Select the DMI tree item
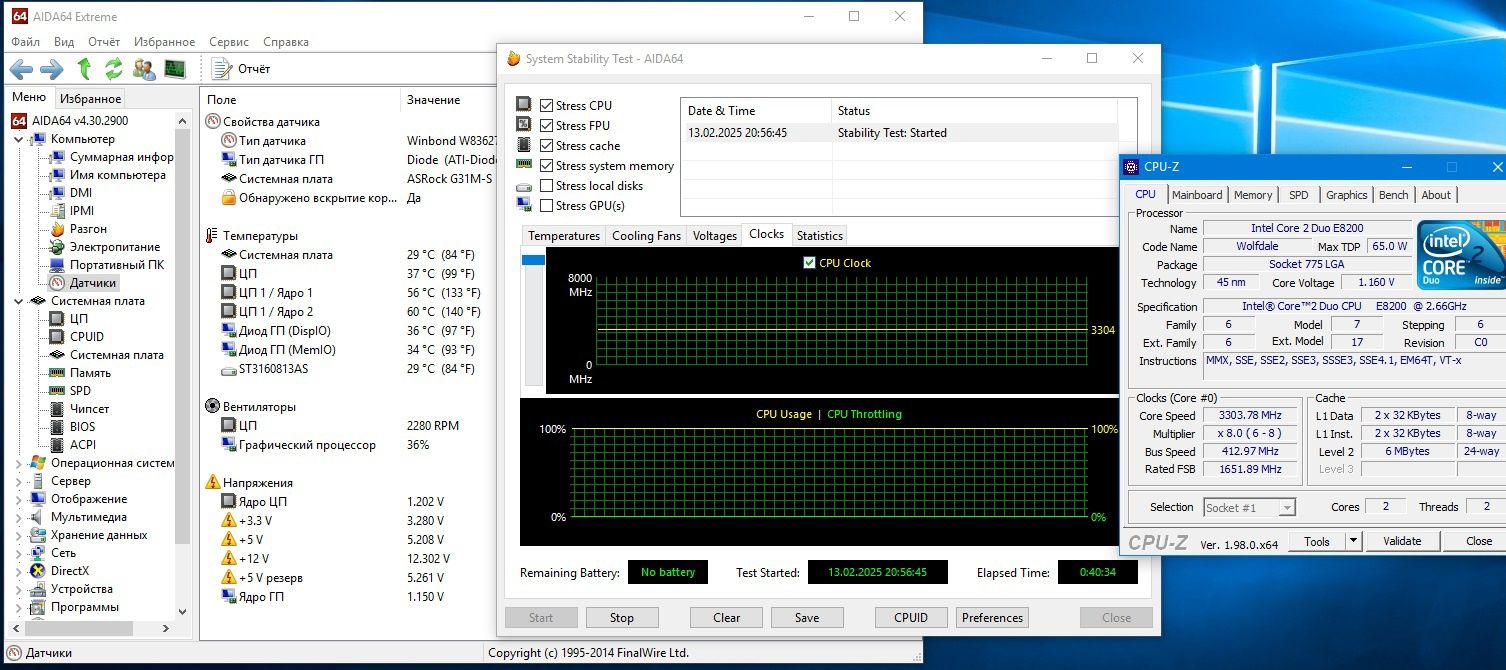The image size is (1506, 670). point(72,193)
